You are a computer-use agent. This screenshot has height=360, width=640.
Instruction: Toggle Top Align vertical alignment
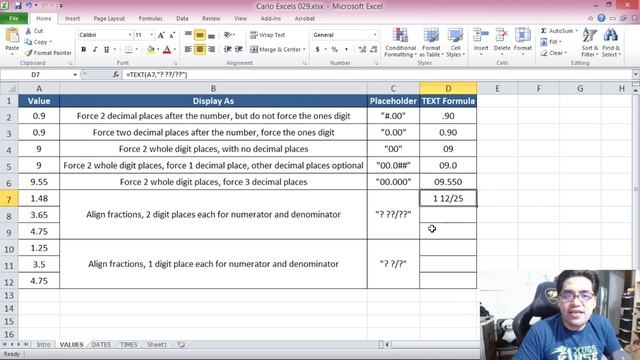[x=188, y=35]
